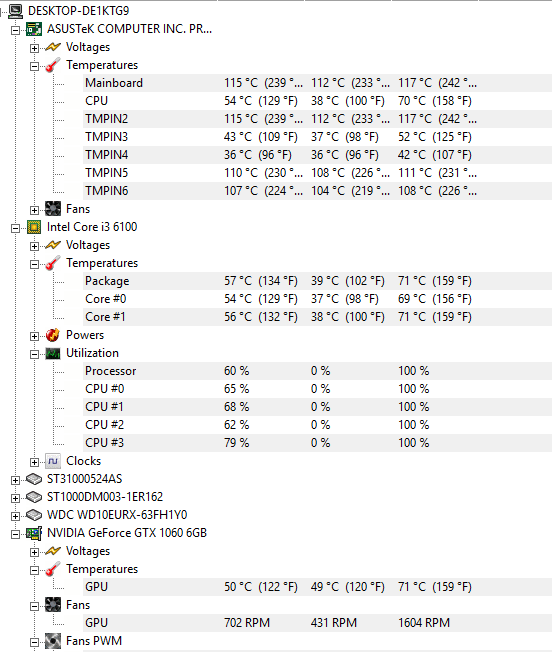Click the ASUSTeK motherboard icon
Screen dimensions: 552x652
[x=34, y=29]
